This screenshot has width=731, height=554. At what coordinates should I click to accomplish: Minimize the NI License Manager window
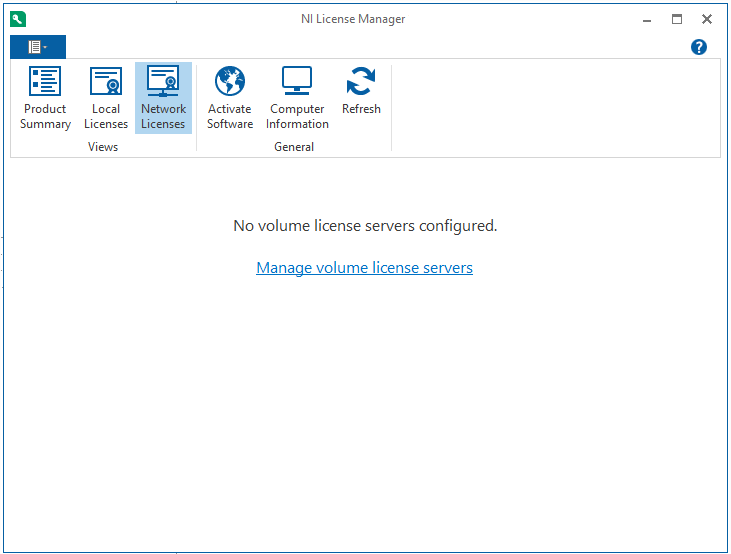[647, 20]
